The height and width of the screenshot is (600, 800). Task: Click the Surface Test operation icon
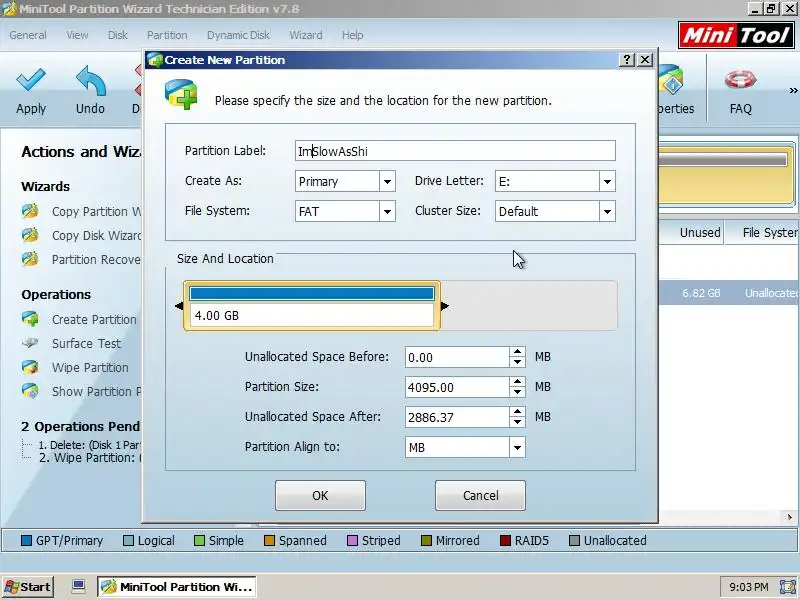[x=30, y=343]
